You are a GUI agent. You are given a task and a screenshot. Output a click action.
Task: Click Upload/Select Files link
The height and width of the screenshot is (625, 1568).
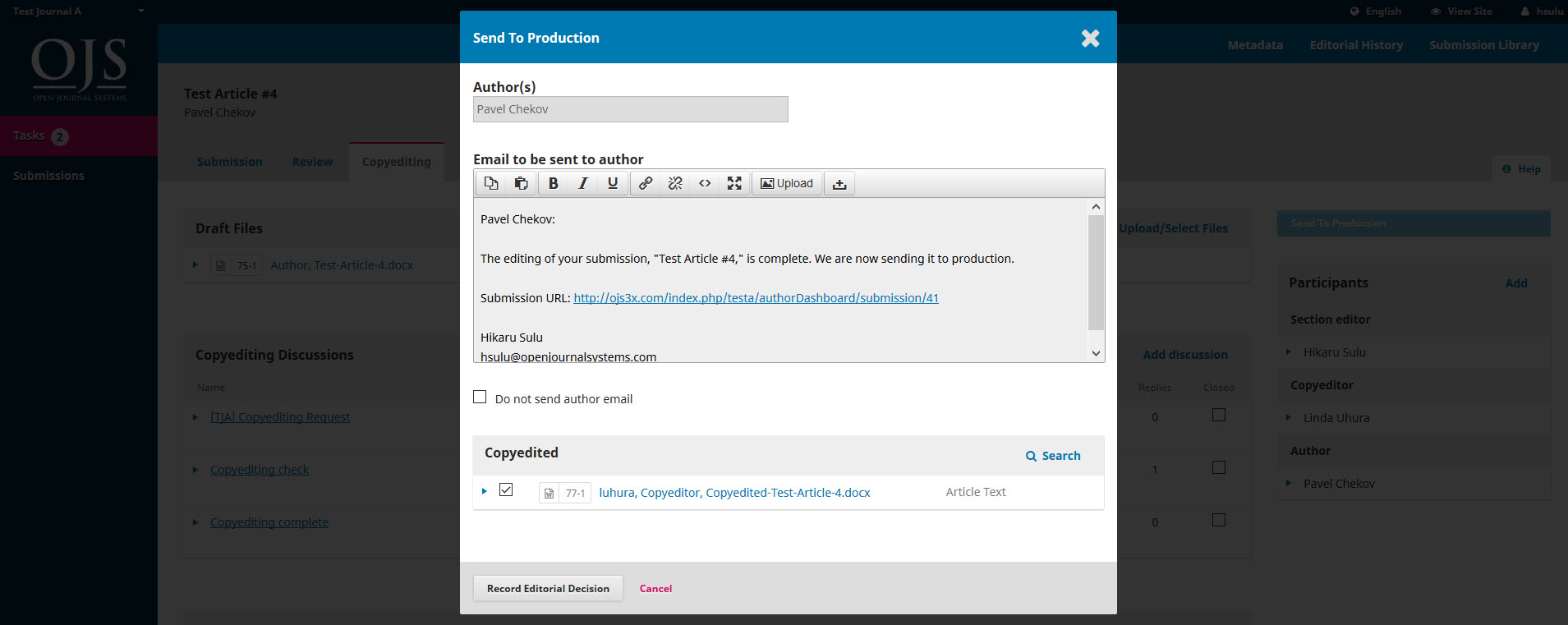(x=1173, y=228)
